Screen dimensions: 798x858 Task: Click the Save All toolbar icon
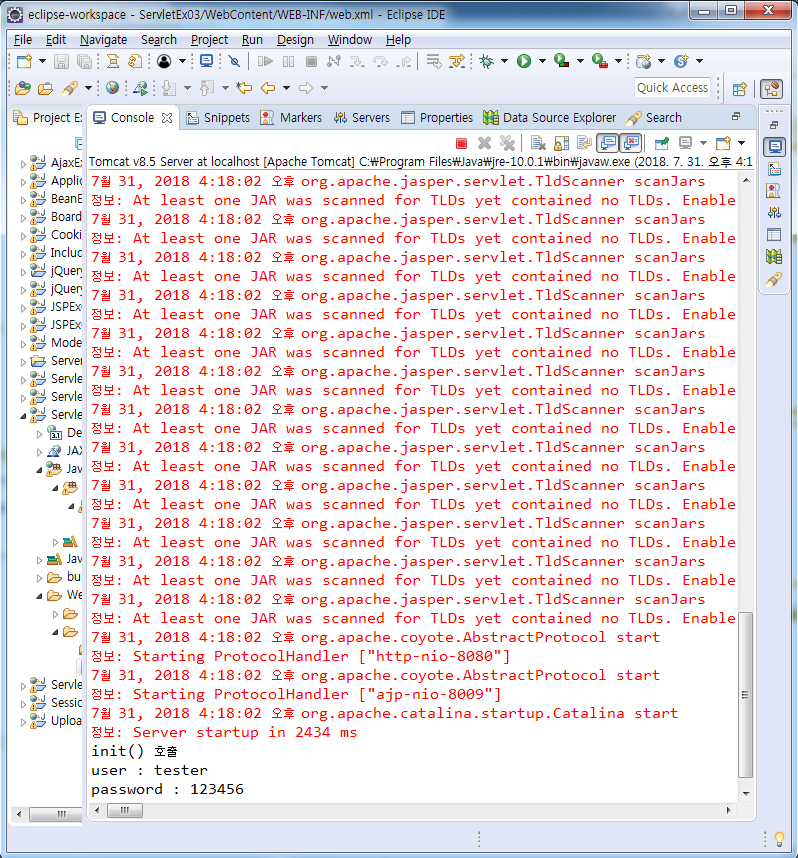click(x=84, y=61)
